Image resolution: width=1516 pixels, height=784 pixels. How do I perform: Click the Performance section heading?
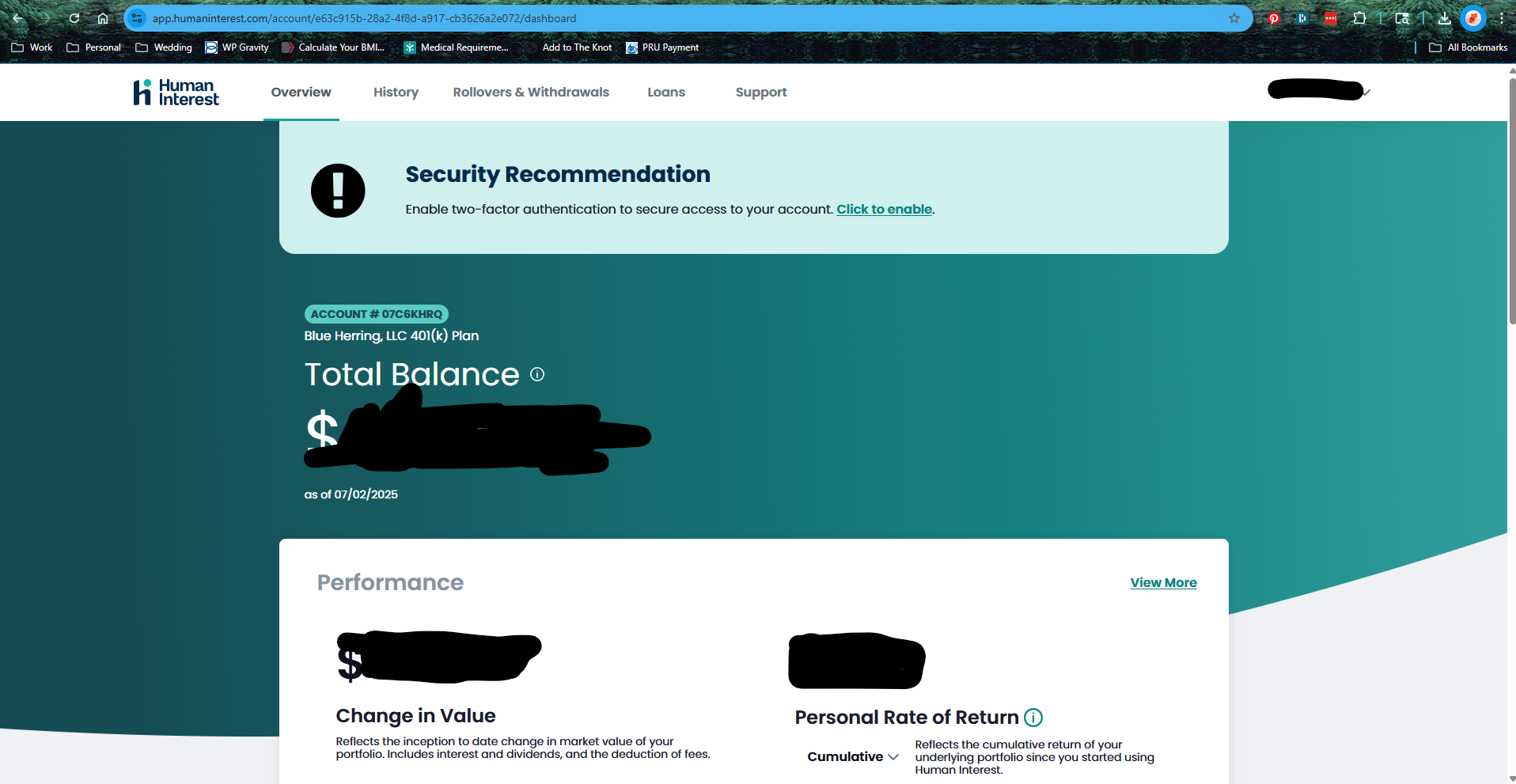click(390, 583)
